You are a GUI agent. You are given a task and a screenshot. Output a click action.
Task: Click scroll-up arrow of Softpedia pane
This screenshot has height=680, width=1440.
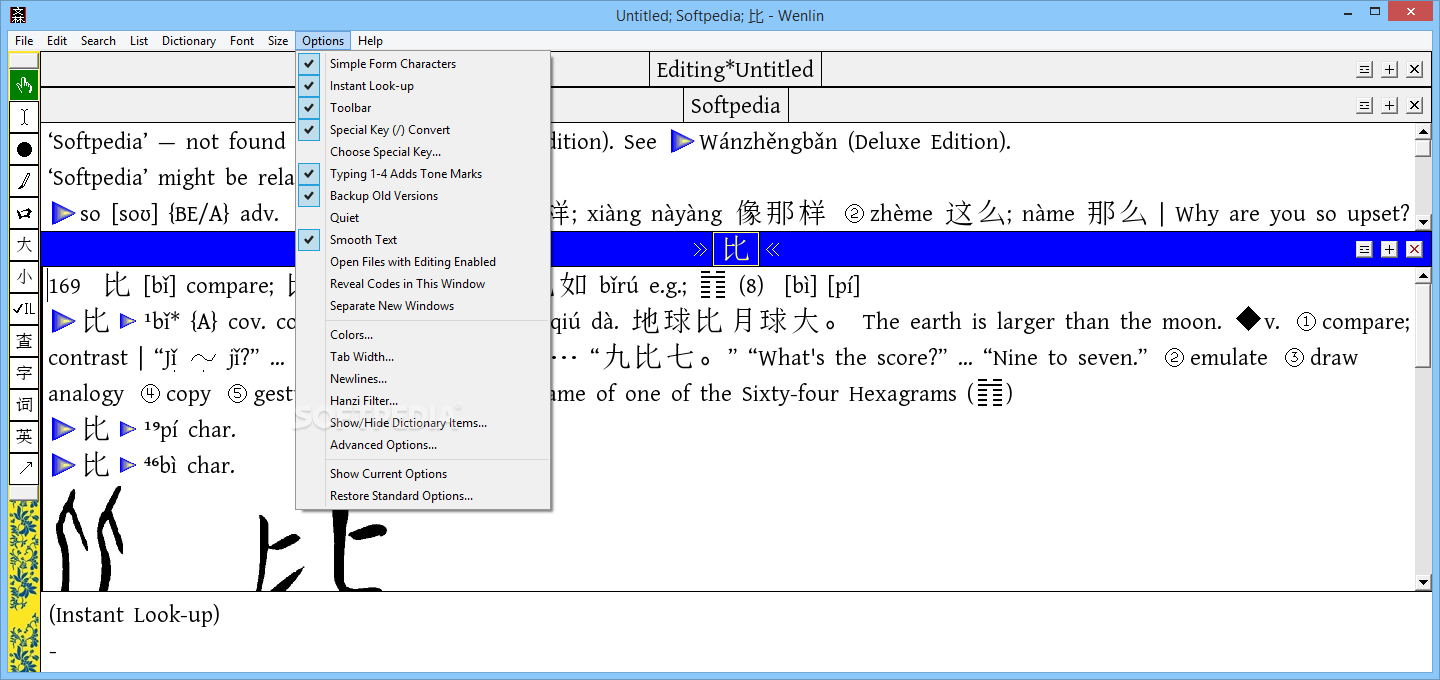(1423, 131)
